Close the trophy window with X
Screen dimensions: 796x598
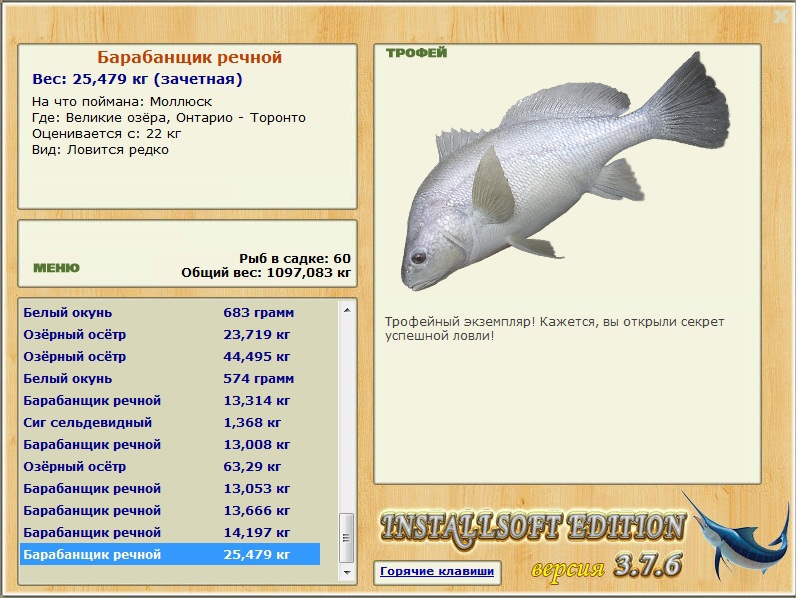(781, 17)
